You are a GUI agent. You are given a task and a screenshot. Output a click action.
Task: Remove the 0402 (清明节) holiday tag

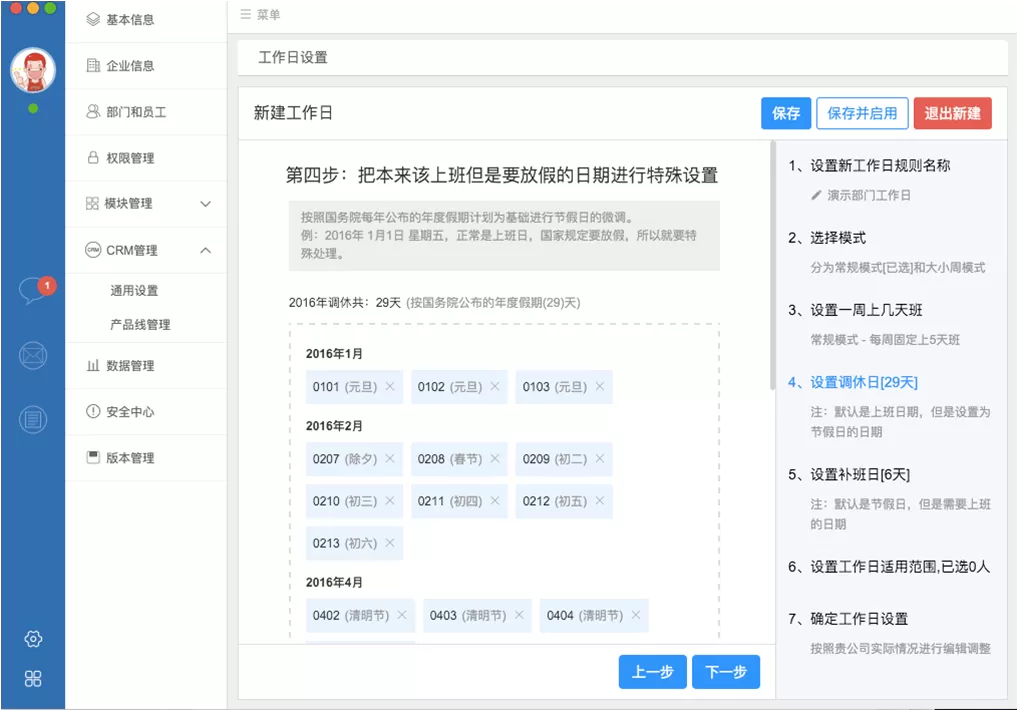click(402, 615)
